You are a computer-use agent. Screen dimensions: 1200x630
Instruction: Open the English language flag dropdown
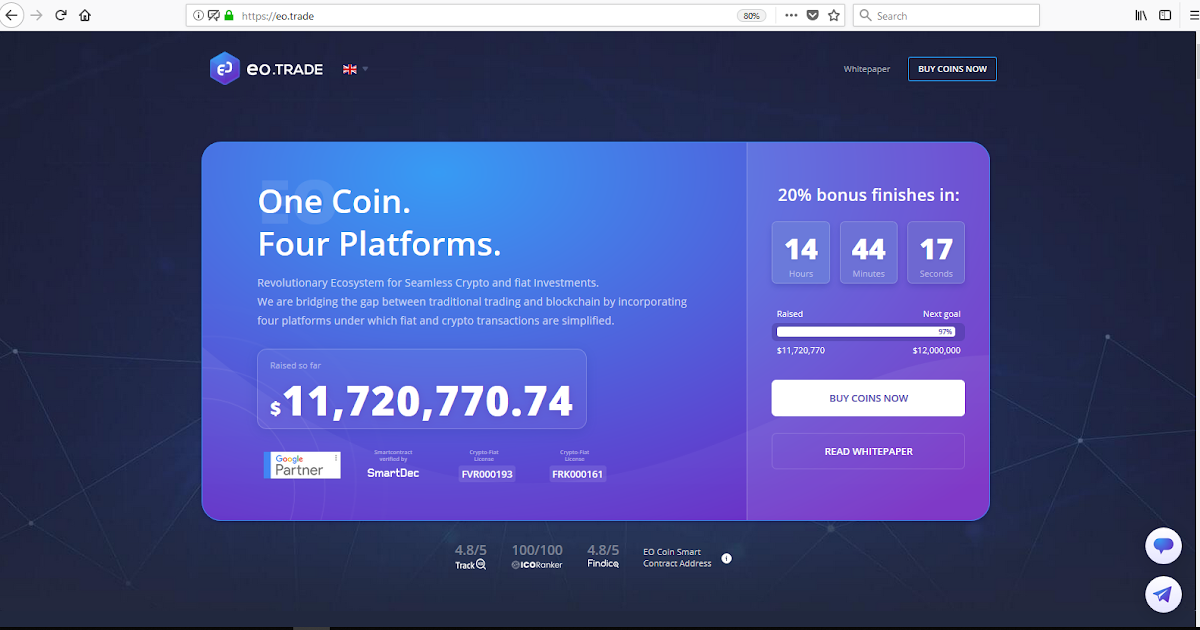[354, 69]
